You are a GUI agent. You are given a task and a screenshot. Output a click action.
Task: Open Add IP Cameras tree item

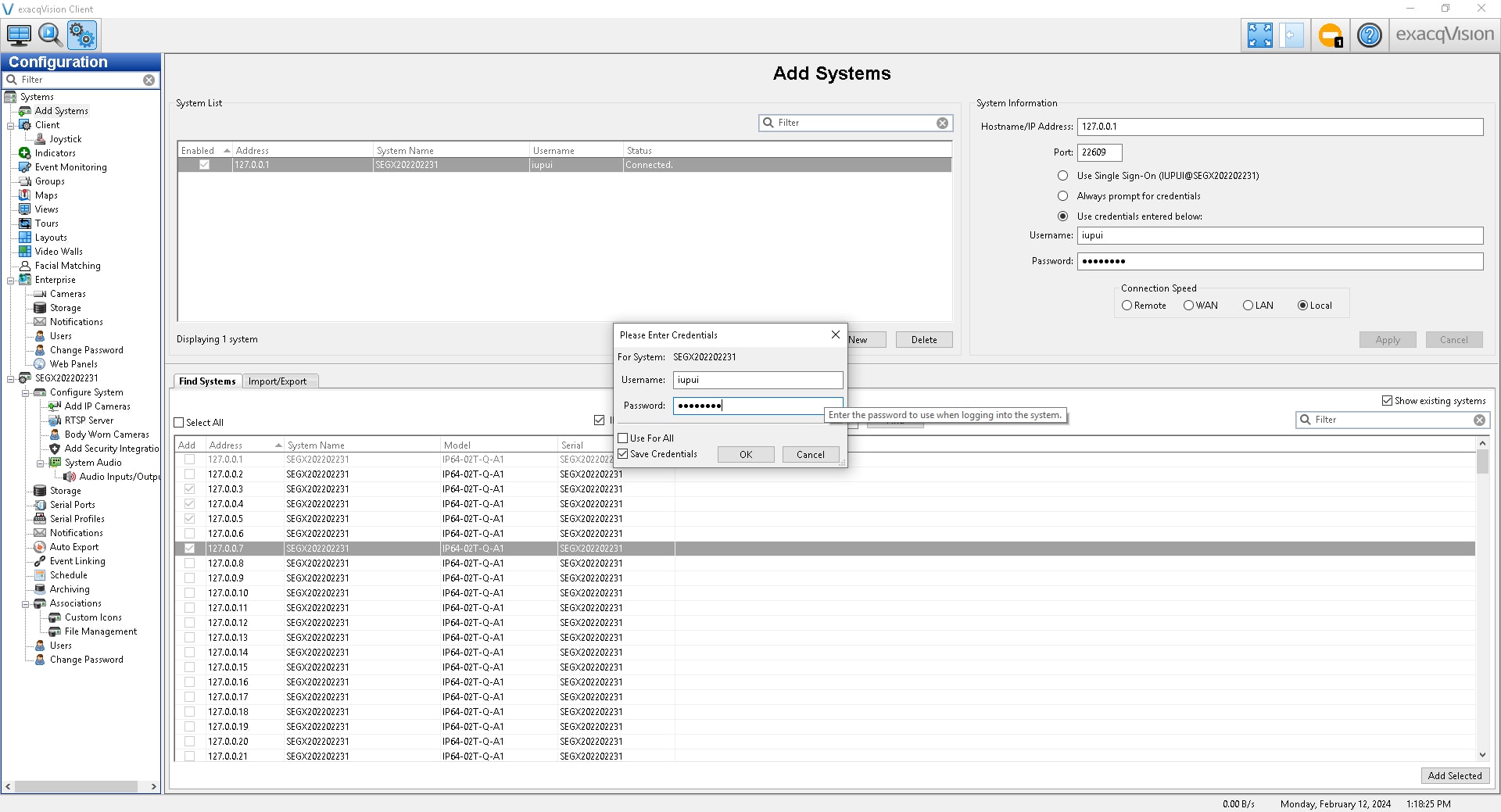pyautogui.click(x=98, y=406)
